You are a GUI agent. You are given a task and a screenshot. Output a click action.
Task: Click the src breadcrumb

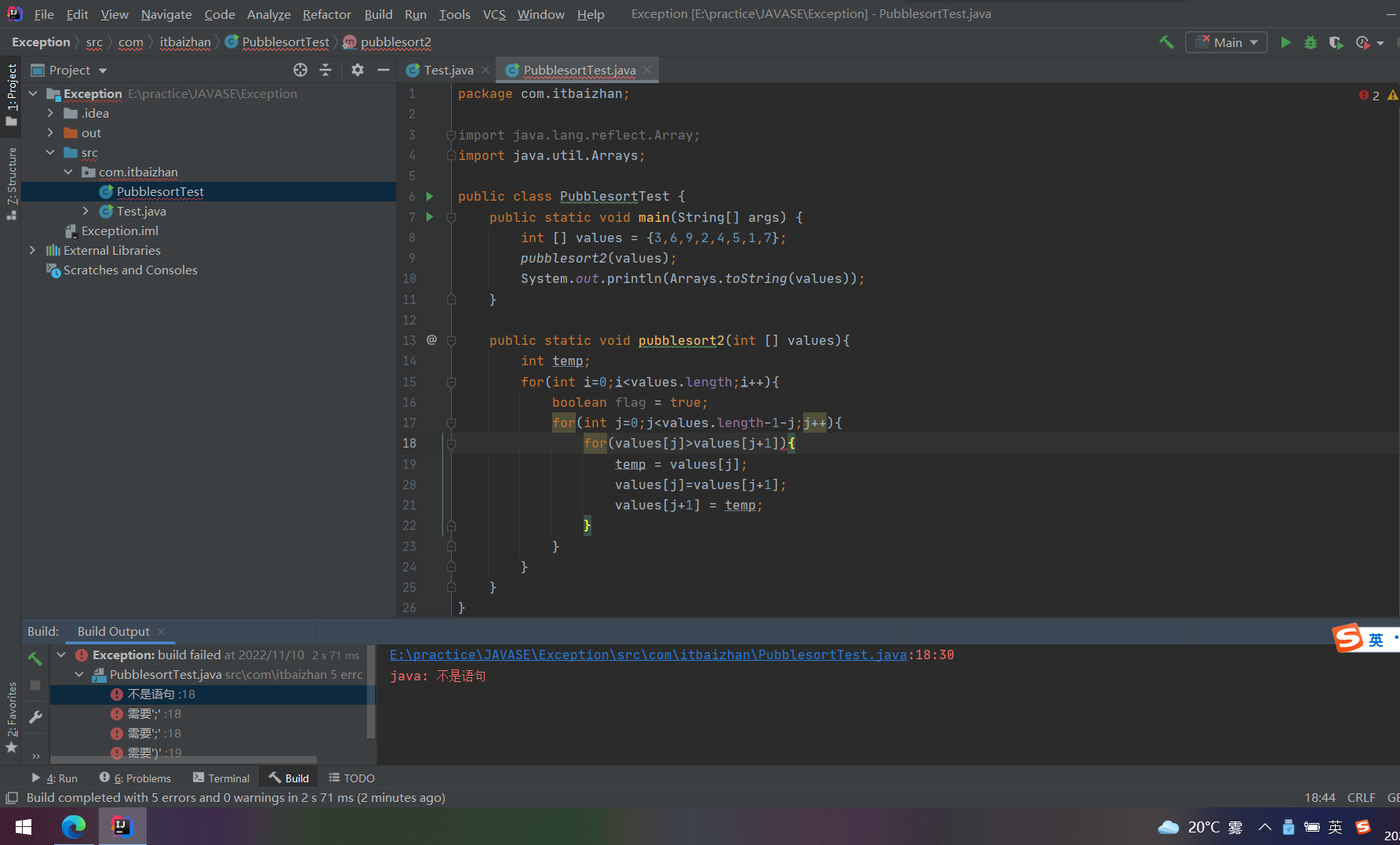[94, 42]
